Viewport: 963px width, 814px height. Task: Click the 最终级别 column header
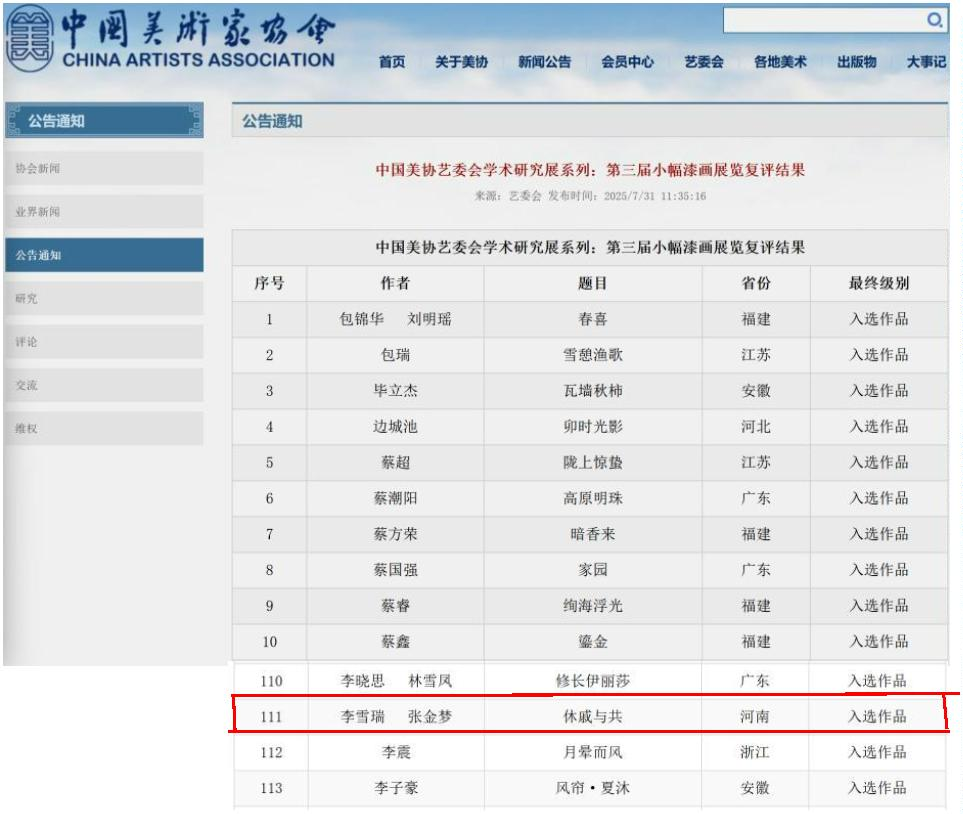tap(879, 283)
